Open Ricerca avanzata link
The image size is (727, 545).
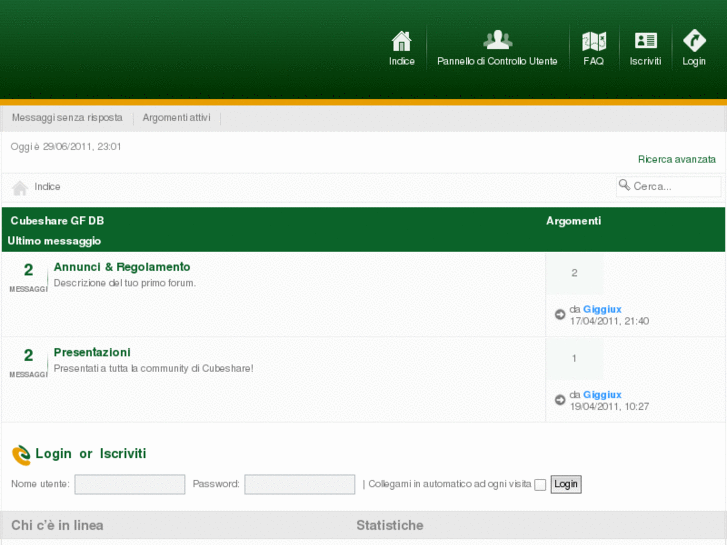(676, 159)
